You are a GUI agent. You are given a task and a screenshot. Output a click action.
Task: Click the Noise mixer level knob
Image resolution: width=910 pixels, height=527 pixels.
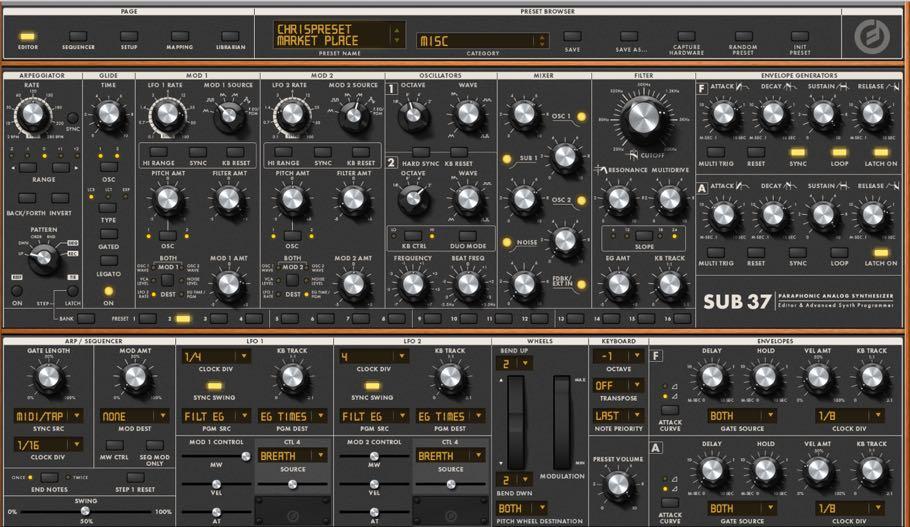click(565, 240)
